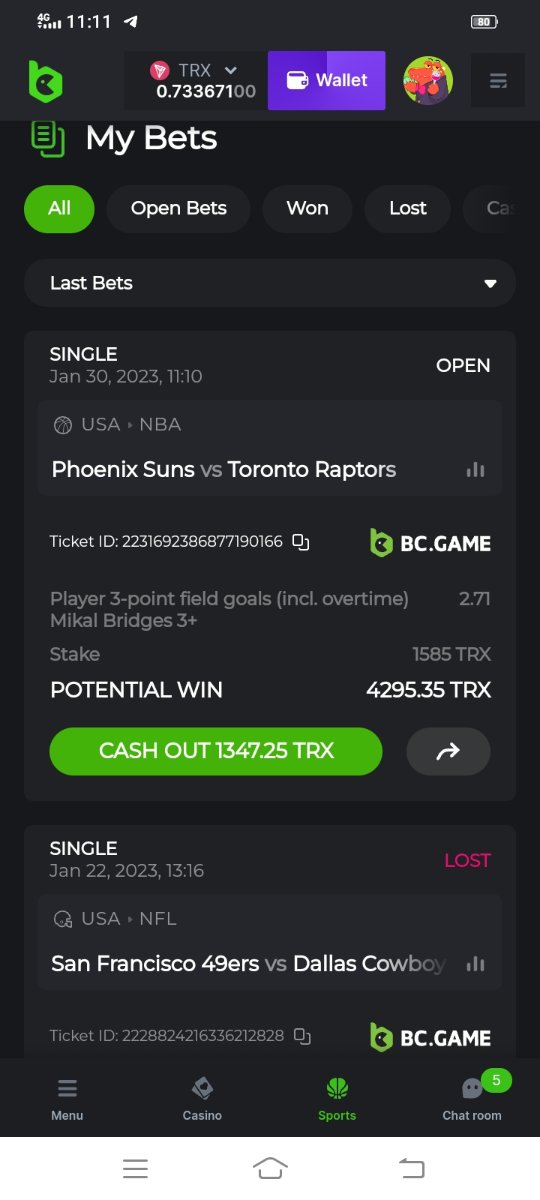Viewport: 540px width, 1200px height.
Task: Open the user profile avatar
Action: click(x=428, y=80)
